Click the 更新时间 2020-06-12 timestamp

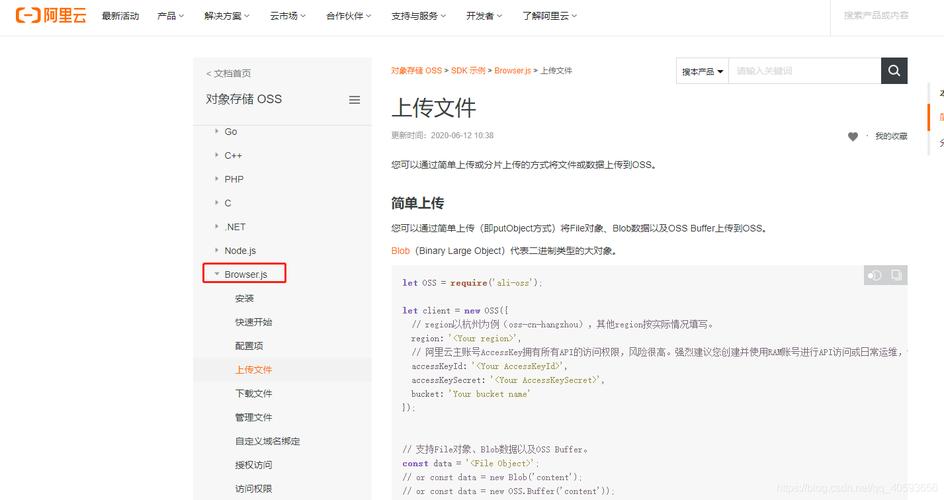[442, 135]
